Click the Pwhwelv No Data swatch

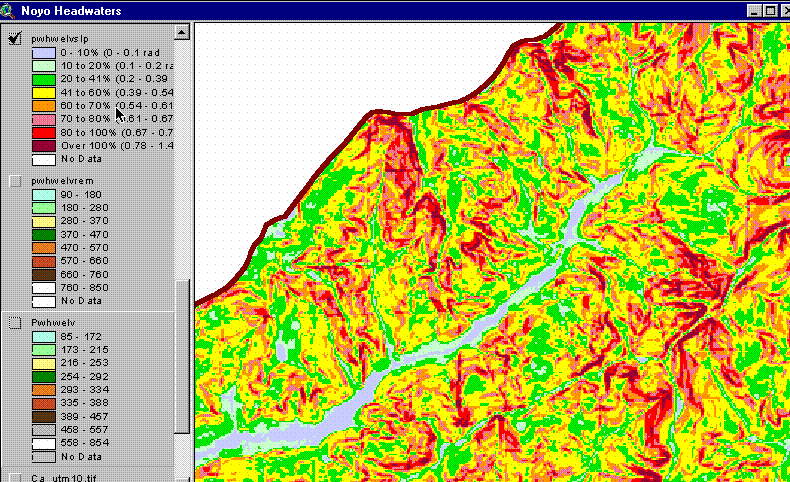click(x=44, y=457)
